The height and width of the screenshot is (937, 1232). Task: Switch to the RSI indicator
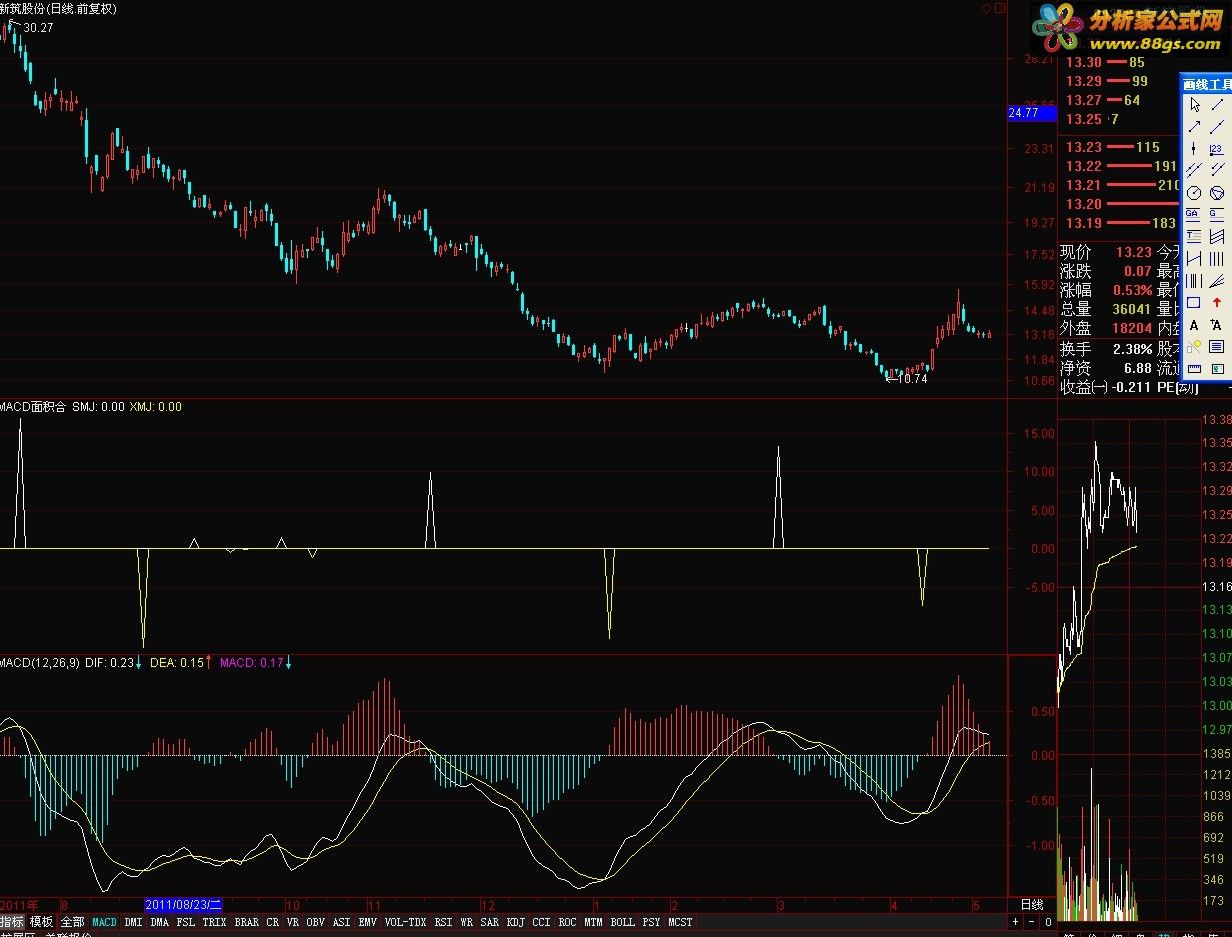click(443, 922)
